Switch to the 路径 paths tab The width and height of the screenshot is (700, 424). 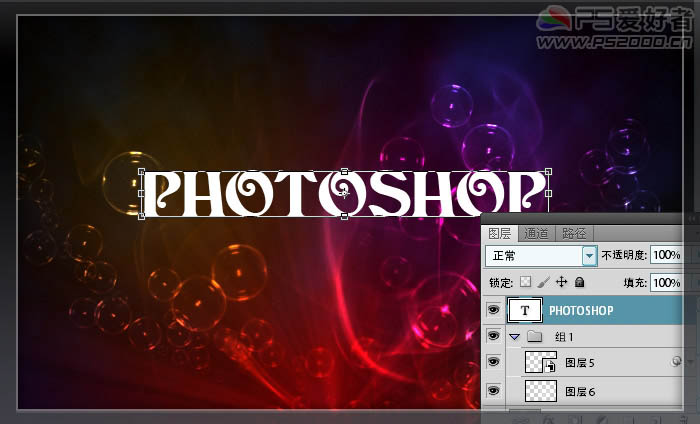pos(574,233)
